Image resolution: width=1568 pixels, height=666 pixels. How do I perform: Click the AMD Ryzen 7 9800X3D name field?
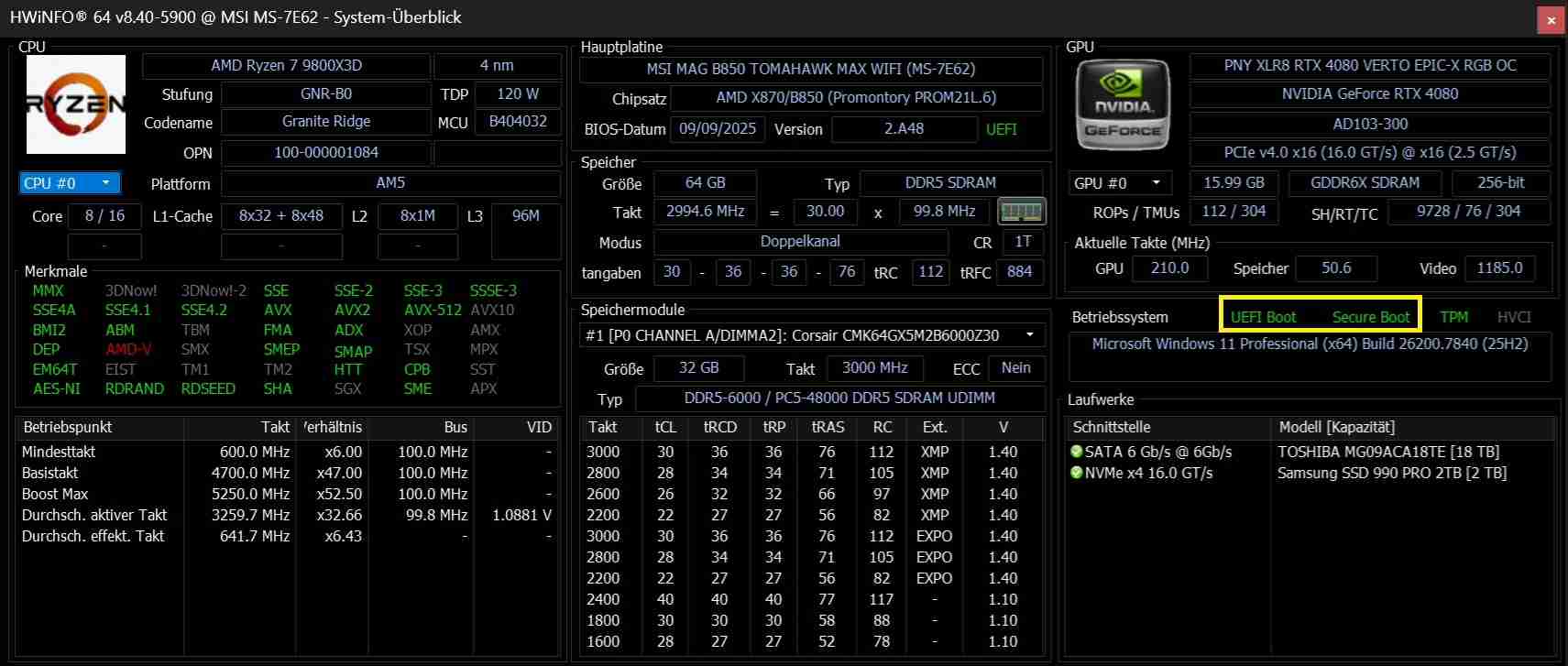click(x=286, y=66)
